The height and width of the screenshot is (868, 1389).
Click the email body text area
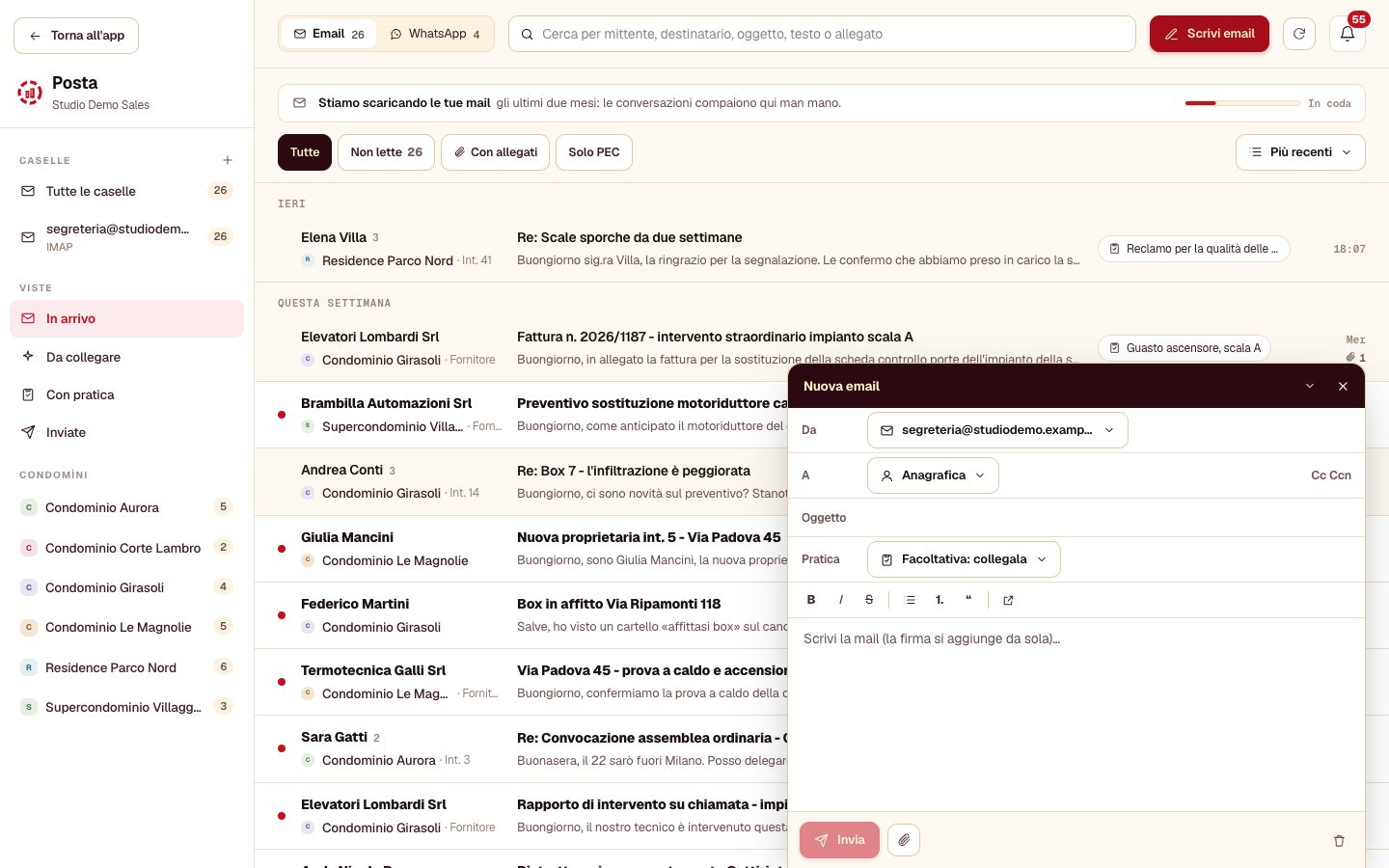(1076, 714)
